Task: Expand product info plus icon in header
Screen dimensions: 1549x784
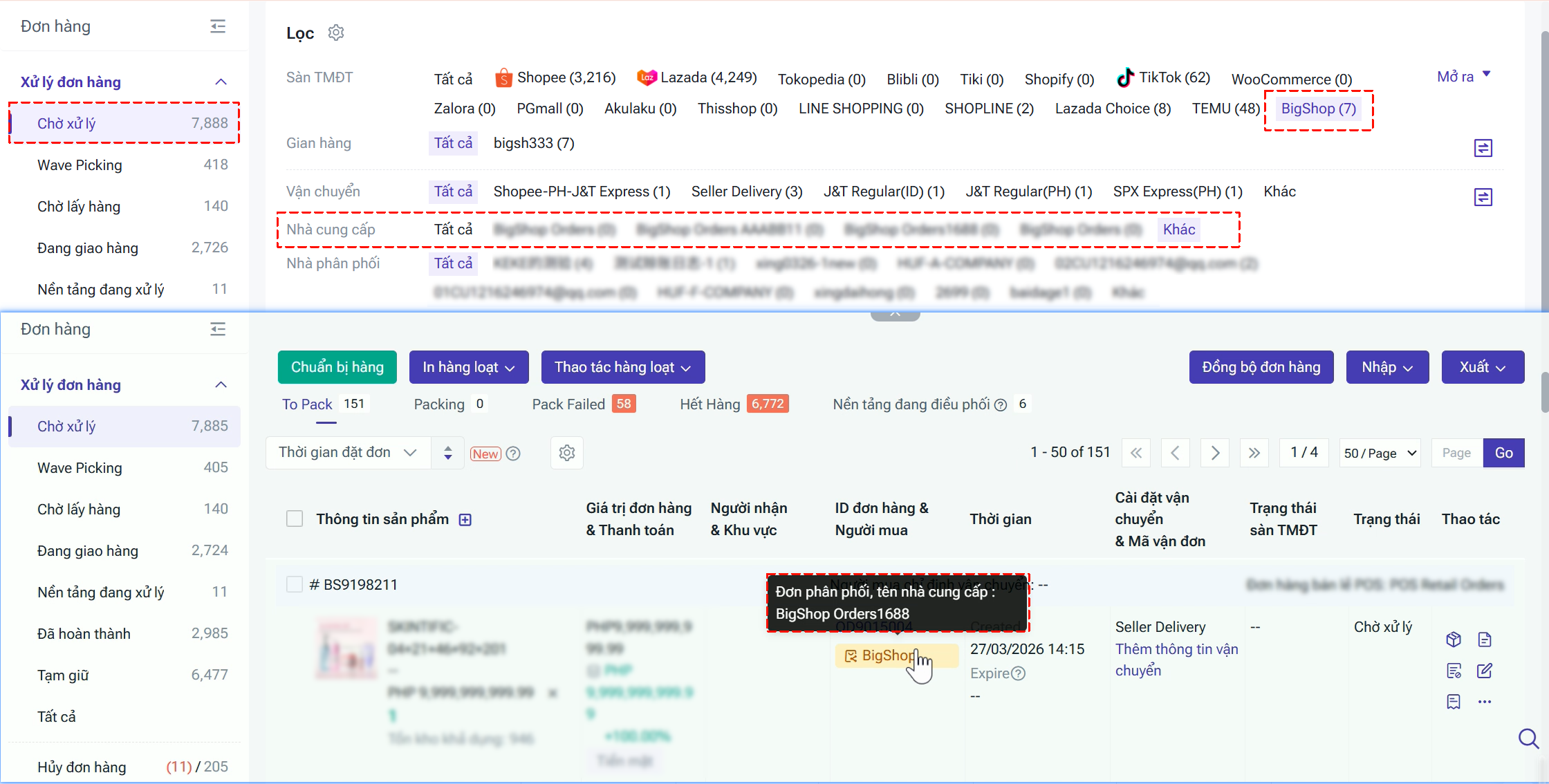Action: tap(465, 520)
